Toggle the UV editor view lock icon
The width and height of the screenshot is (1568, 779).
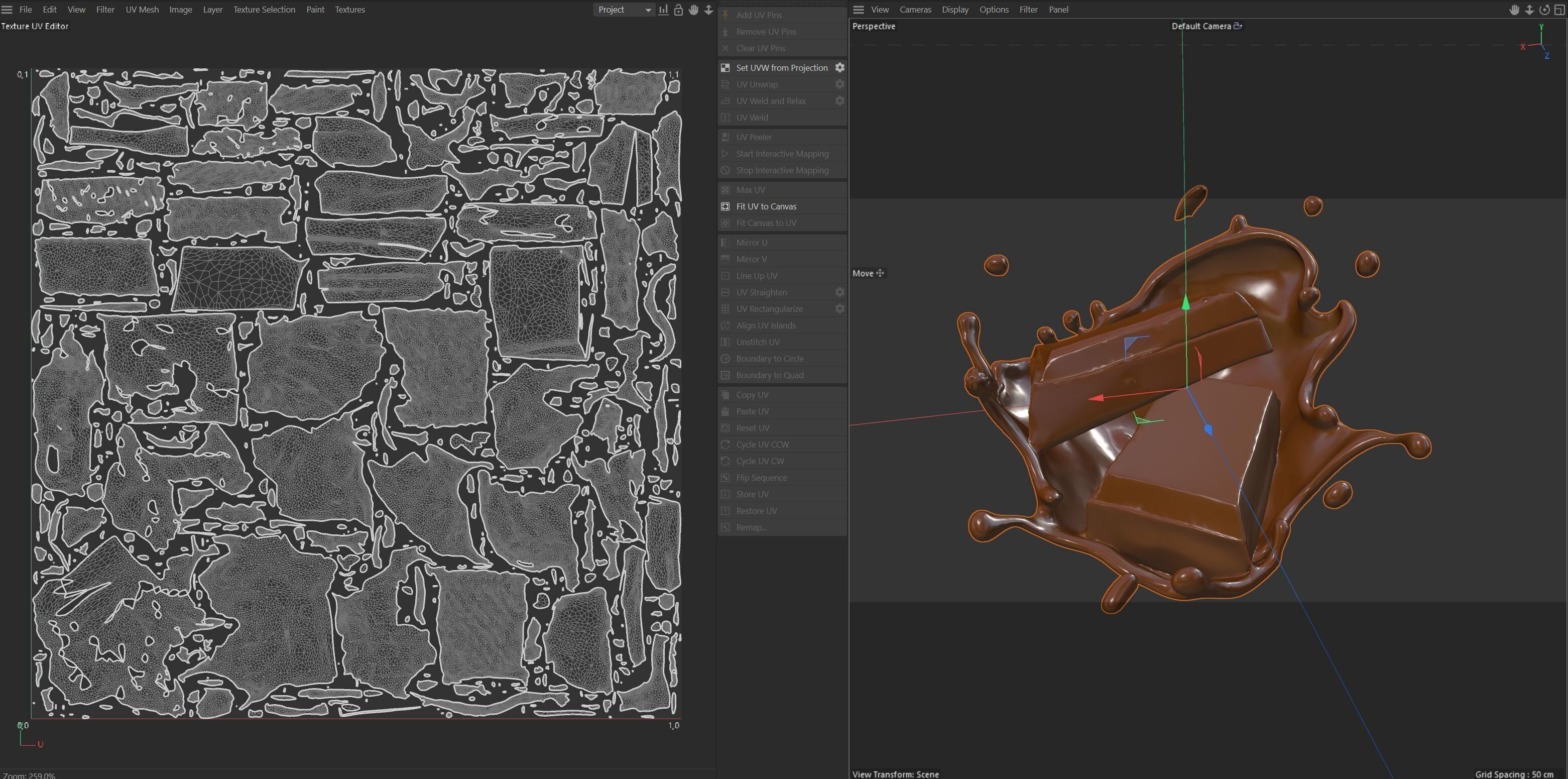coord(679,10)
